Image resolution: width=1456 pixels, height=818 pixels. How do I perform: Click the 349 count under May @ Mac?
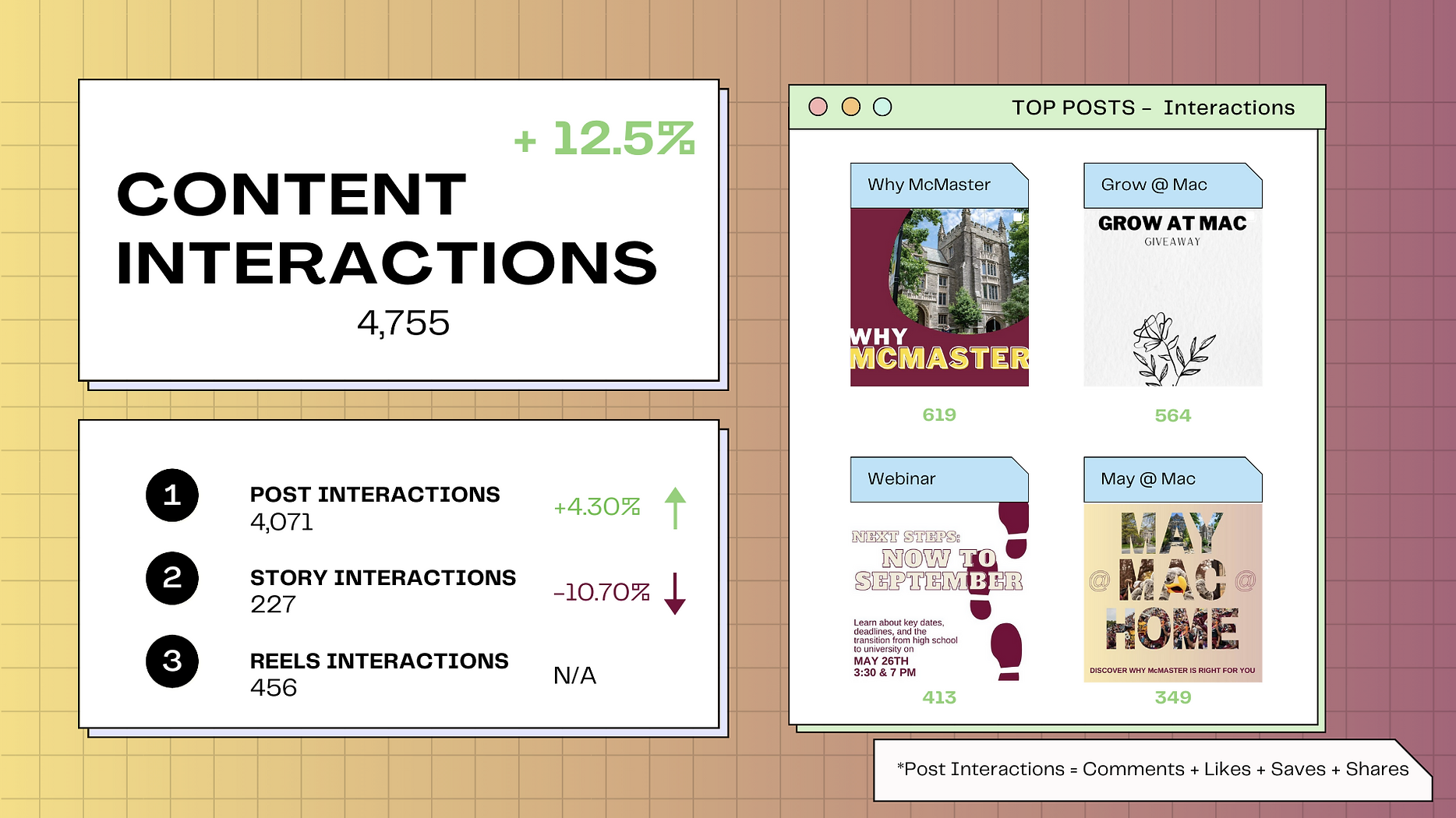coord(1173,697)
